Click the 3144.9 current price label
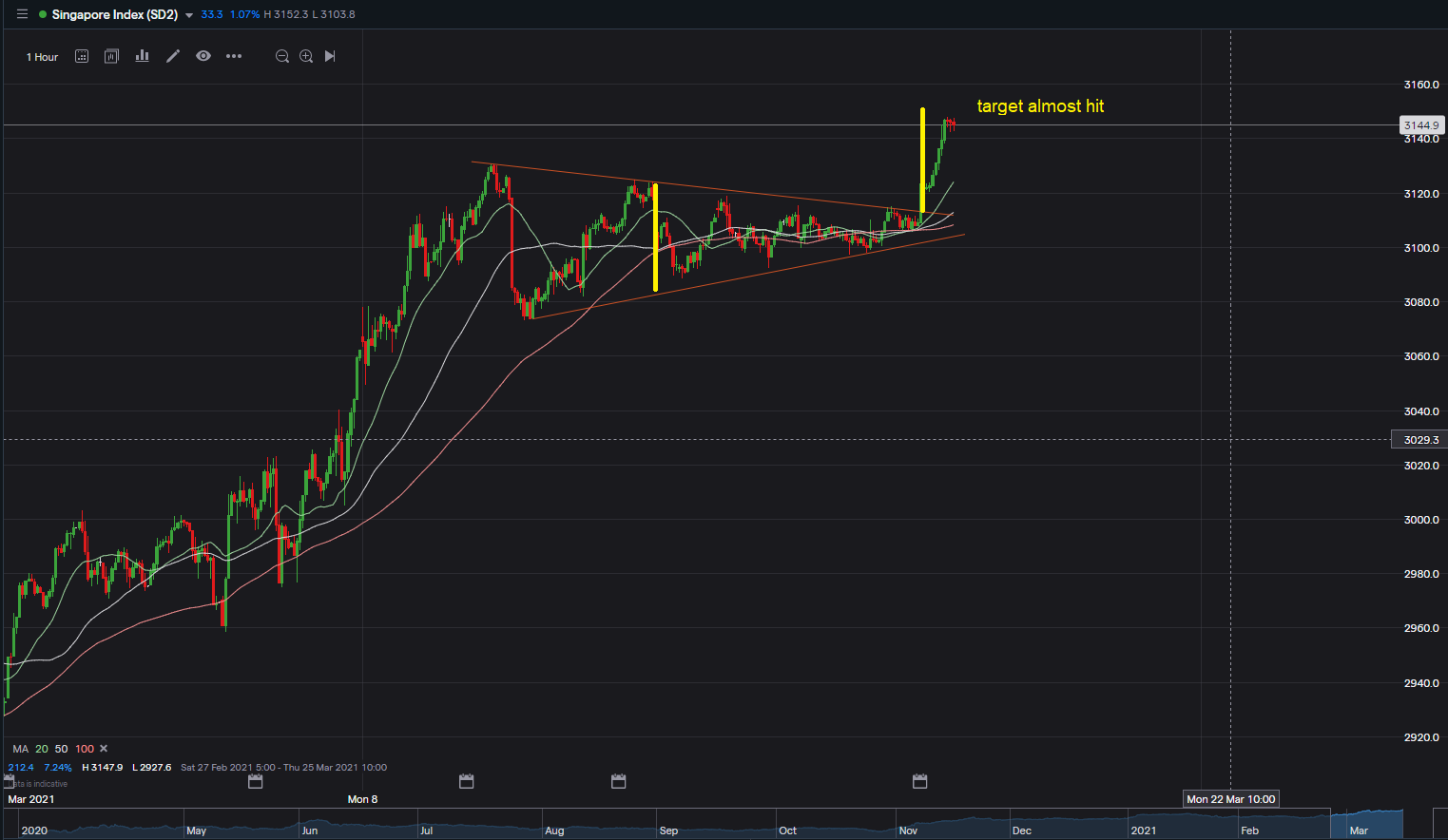The width and height of the screenshot is (1448, 840). pos(1420,125)
